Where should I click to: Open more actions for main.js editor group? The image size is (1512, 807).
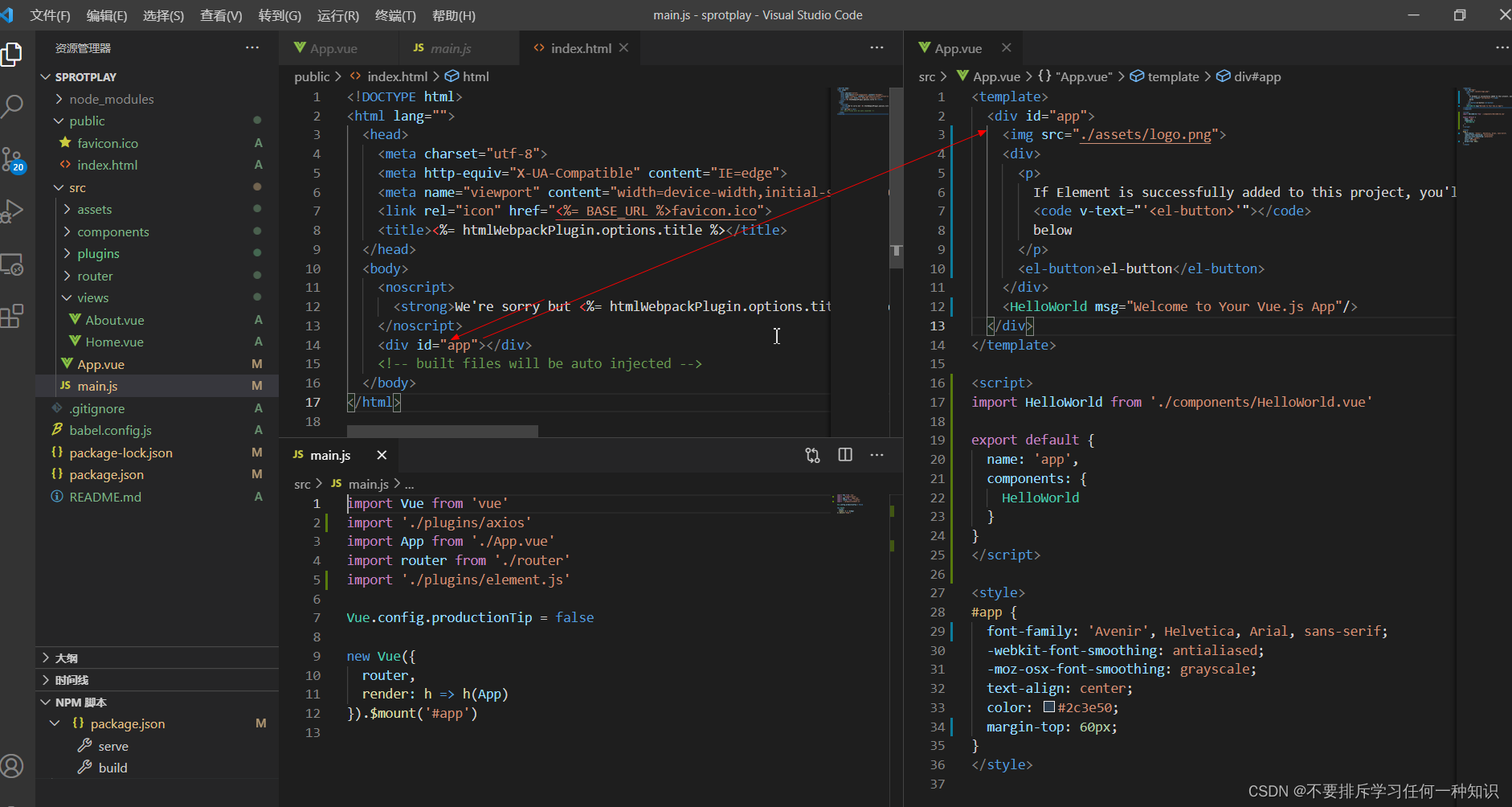click(x=877, y=455)
